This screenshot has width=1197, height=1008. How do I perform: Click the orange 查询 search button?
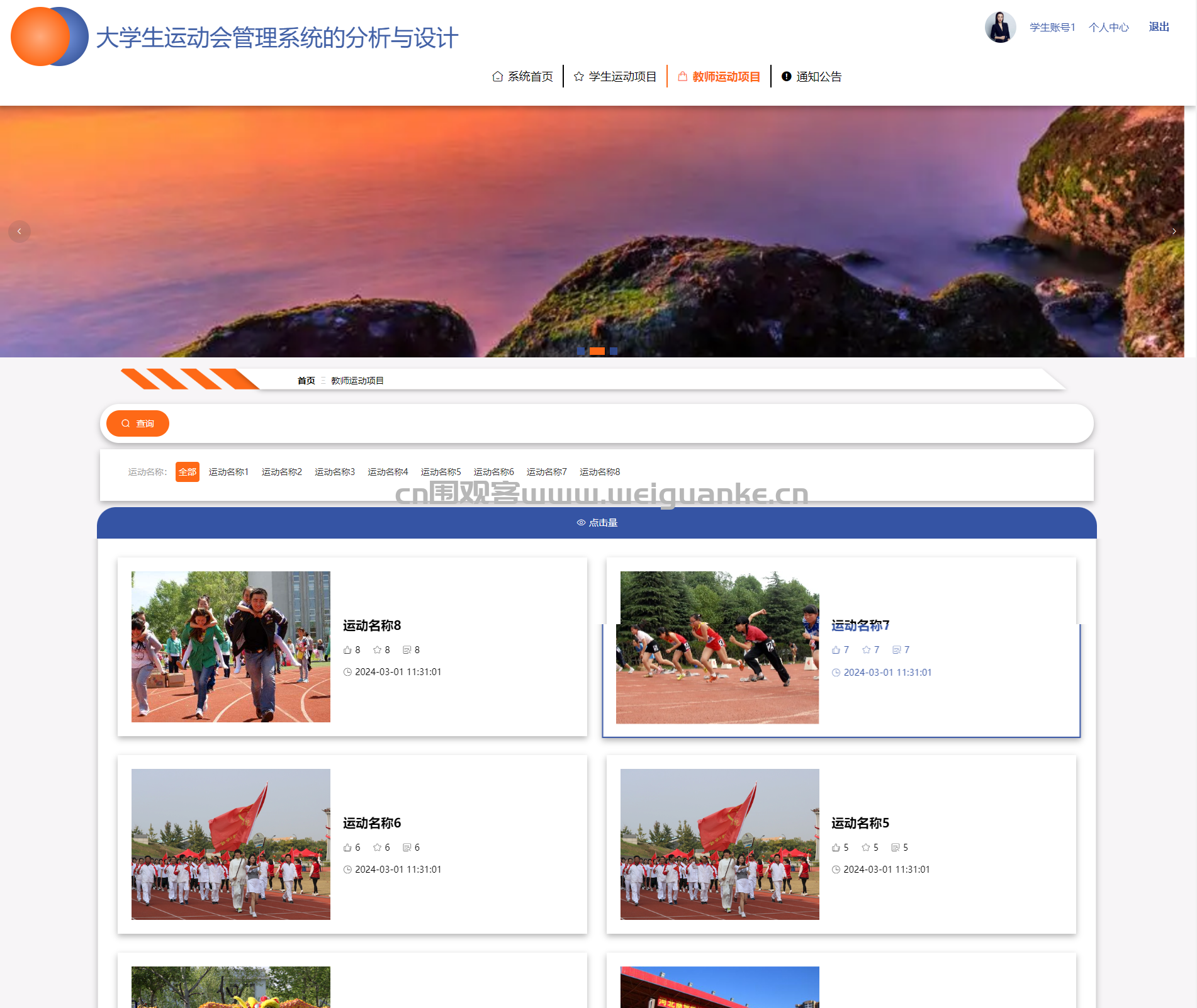(x=138, y=423)
